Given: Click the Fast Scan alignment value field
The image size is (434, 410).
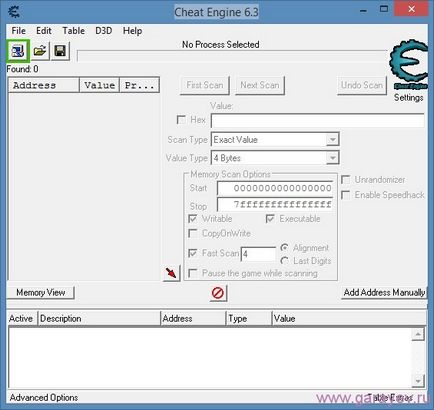Looking at the screenshot, I should click(x=258, y=254).
